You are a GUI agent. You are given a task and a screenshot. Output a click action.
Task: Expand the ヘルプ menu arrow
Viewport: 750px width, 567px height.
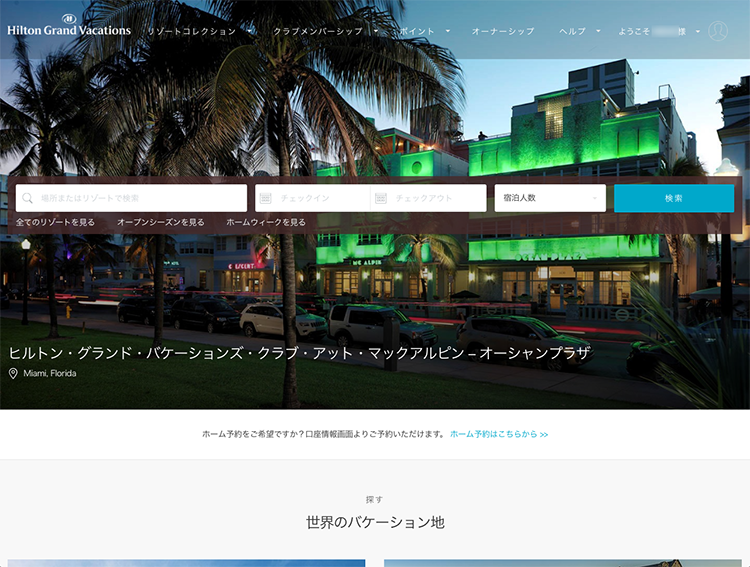click(x=598, y=31)
